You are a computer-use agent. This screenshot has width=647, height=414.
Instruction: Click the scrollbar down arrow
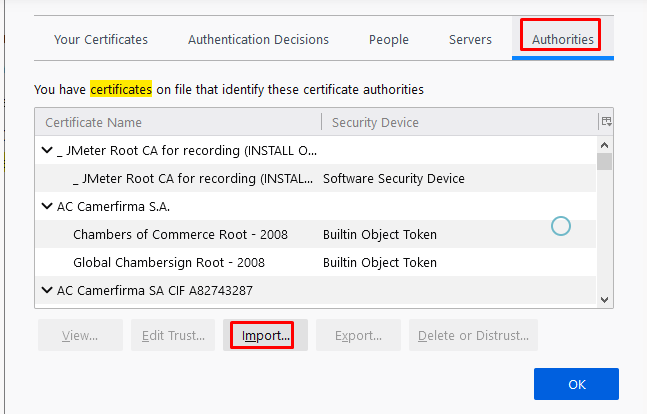[x=604, y=299]
